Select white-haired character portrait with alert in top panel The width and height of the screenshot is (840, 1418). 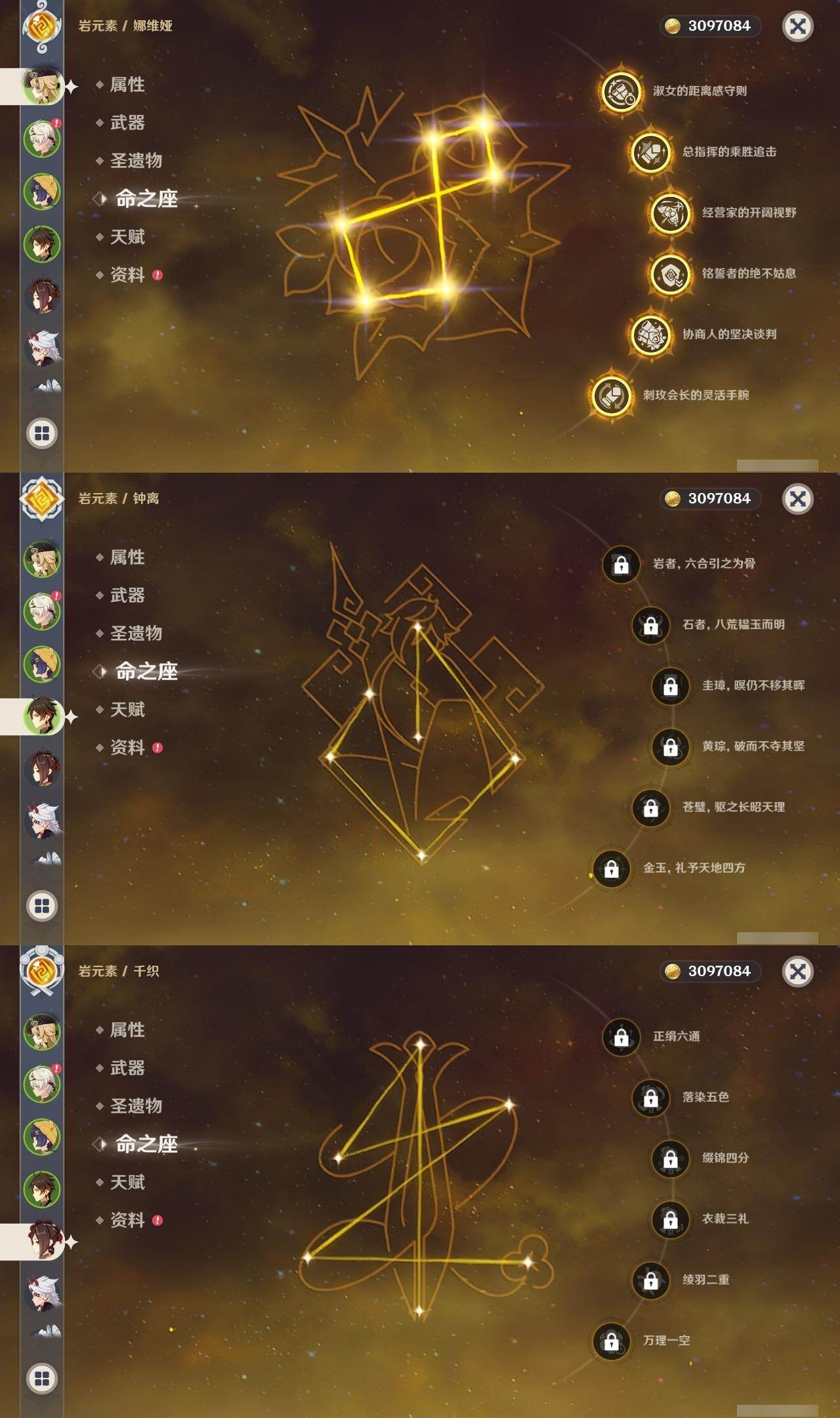(43, 138)
